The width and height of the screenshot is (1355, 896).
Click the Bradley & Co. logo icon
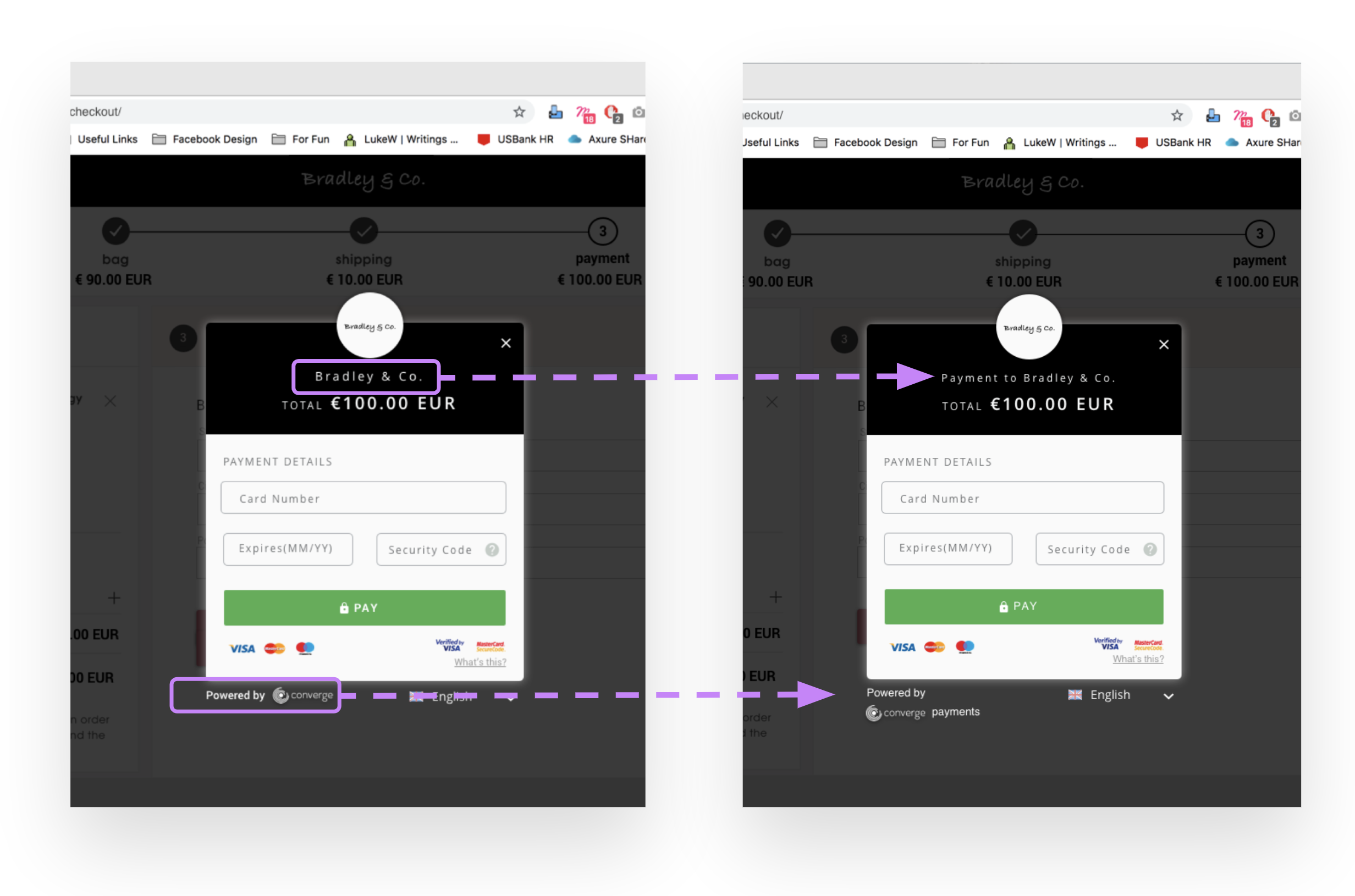[x=369, y=326]
